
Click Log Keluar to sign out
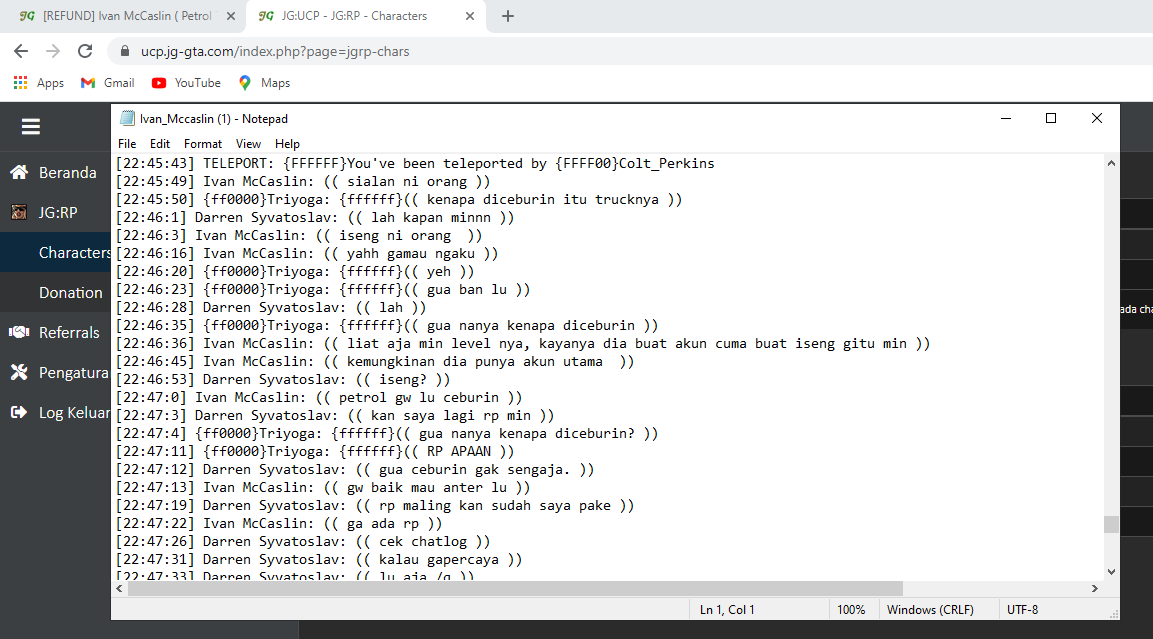click(74, 413)
